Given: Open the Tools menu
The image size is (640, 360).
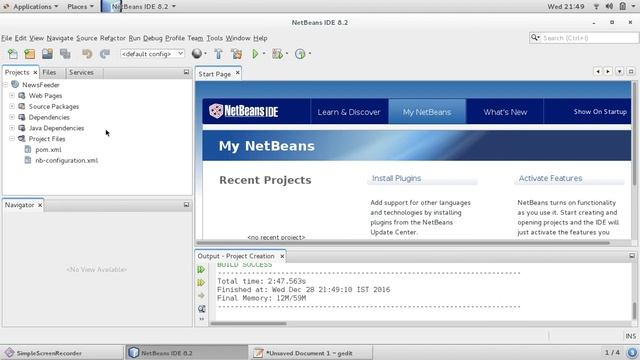Looking at the screenshot, I should tap(214, 38).
